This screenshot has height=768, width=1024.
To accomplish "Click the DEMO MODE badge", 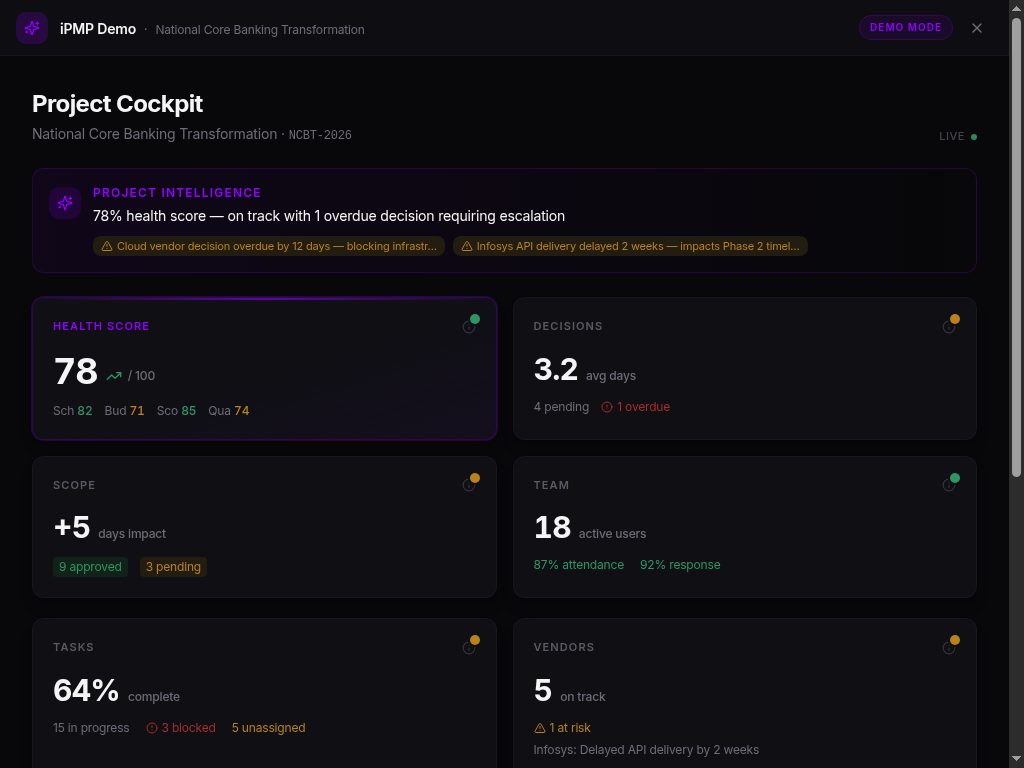I will point(905,27).
